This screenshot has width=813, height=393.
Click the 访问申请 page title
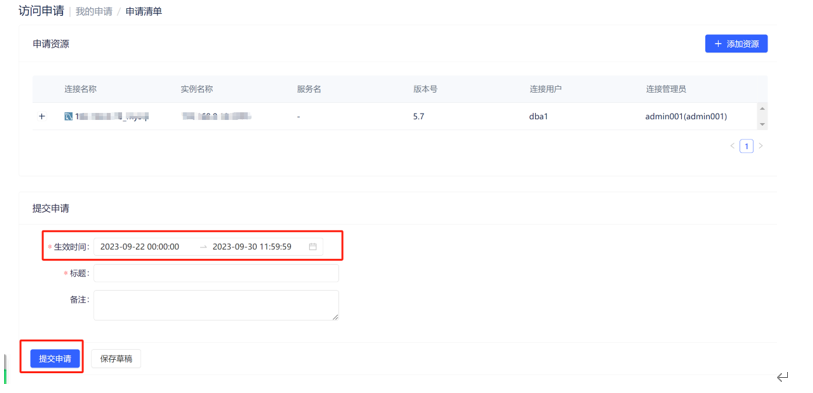coord(41,11)
